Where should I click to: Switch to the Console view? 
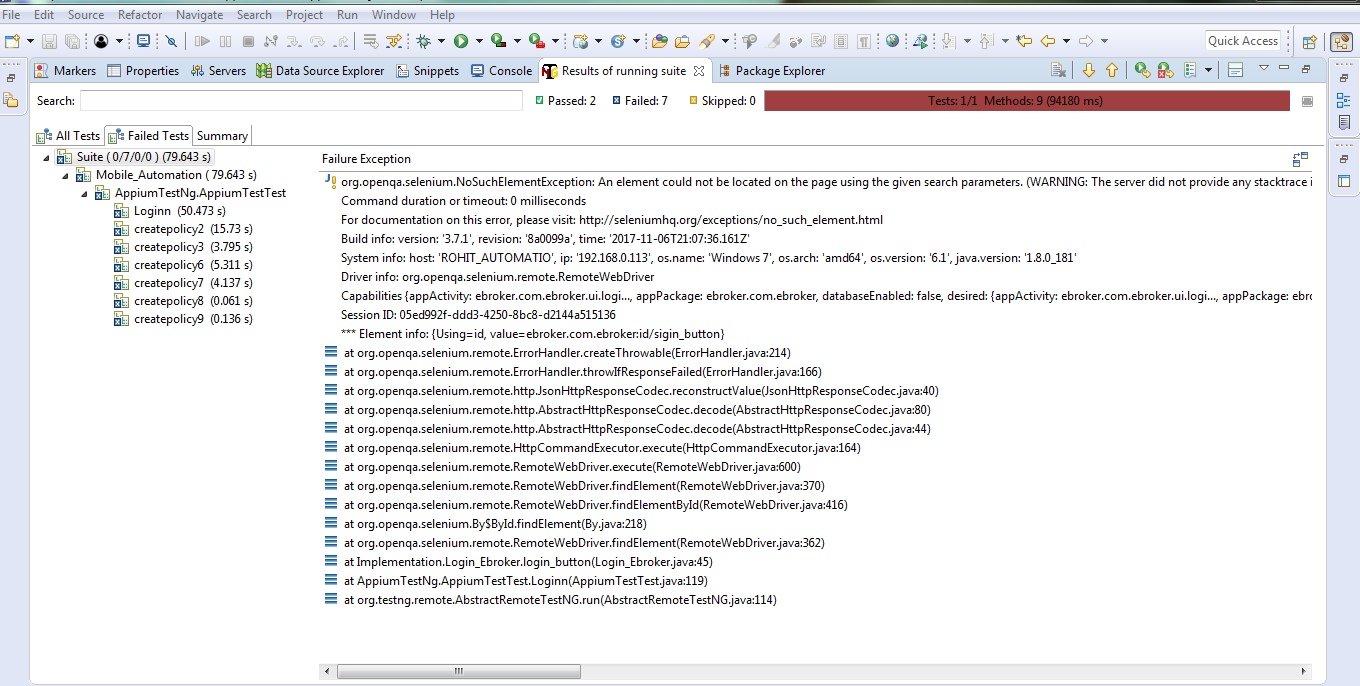click(501, 70)
